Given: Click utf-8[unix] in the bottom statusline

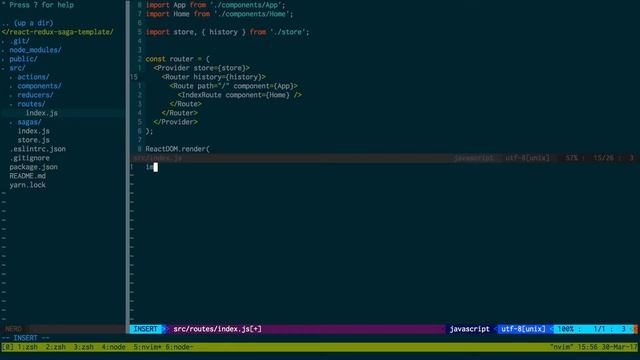Looking at the screenshot, I should click(x=523, y=329).
